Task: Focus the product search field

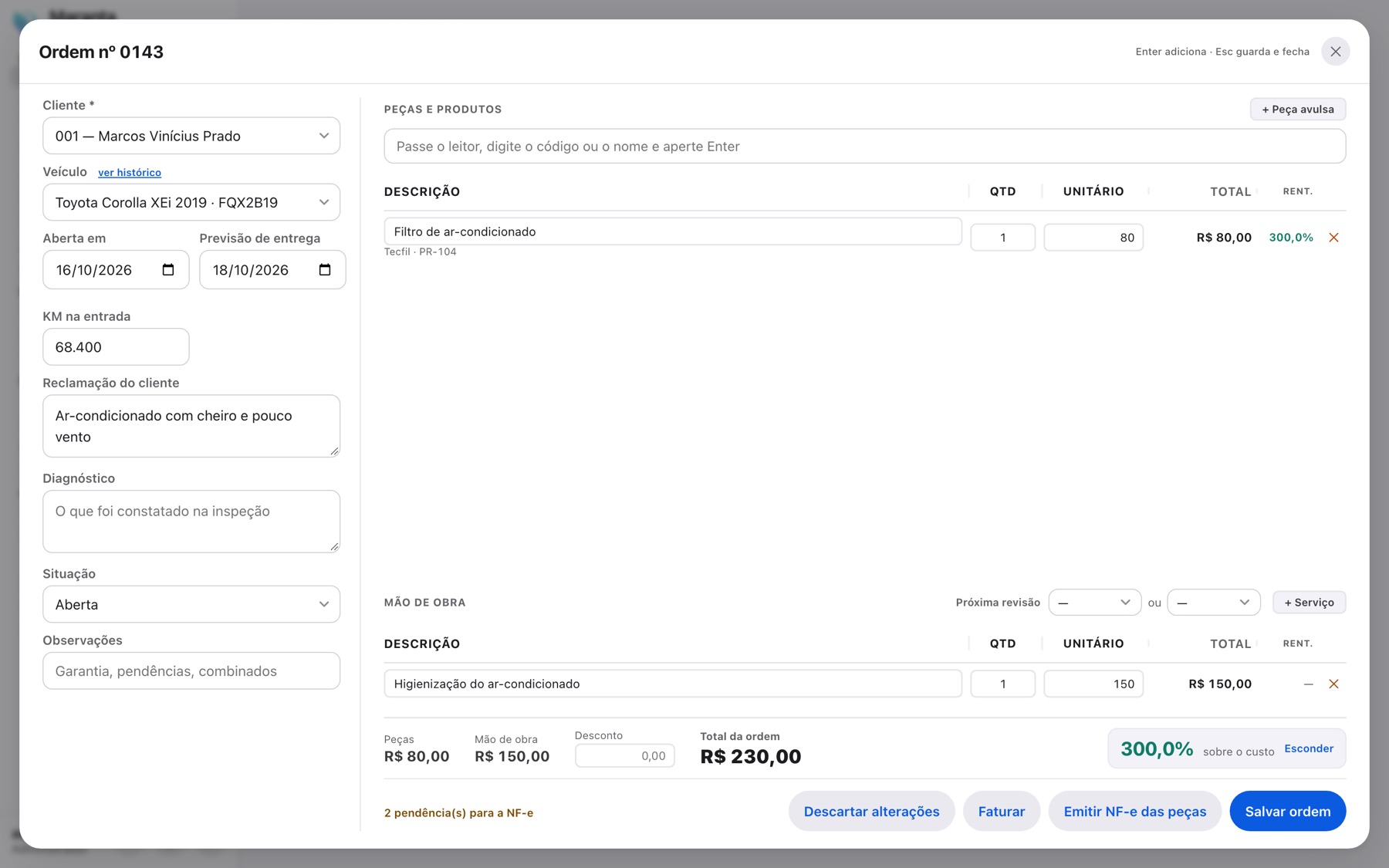Action: pos(864,147)
